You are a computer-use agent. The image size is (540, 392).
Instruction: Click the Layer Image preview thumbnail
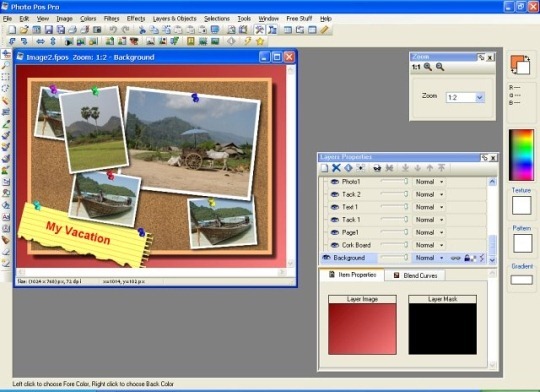(362, 329)
